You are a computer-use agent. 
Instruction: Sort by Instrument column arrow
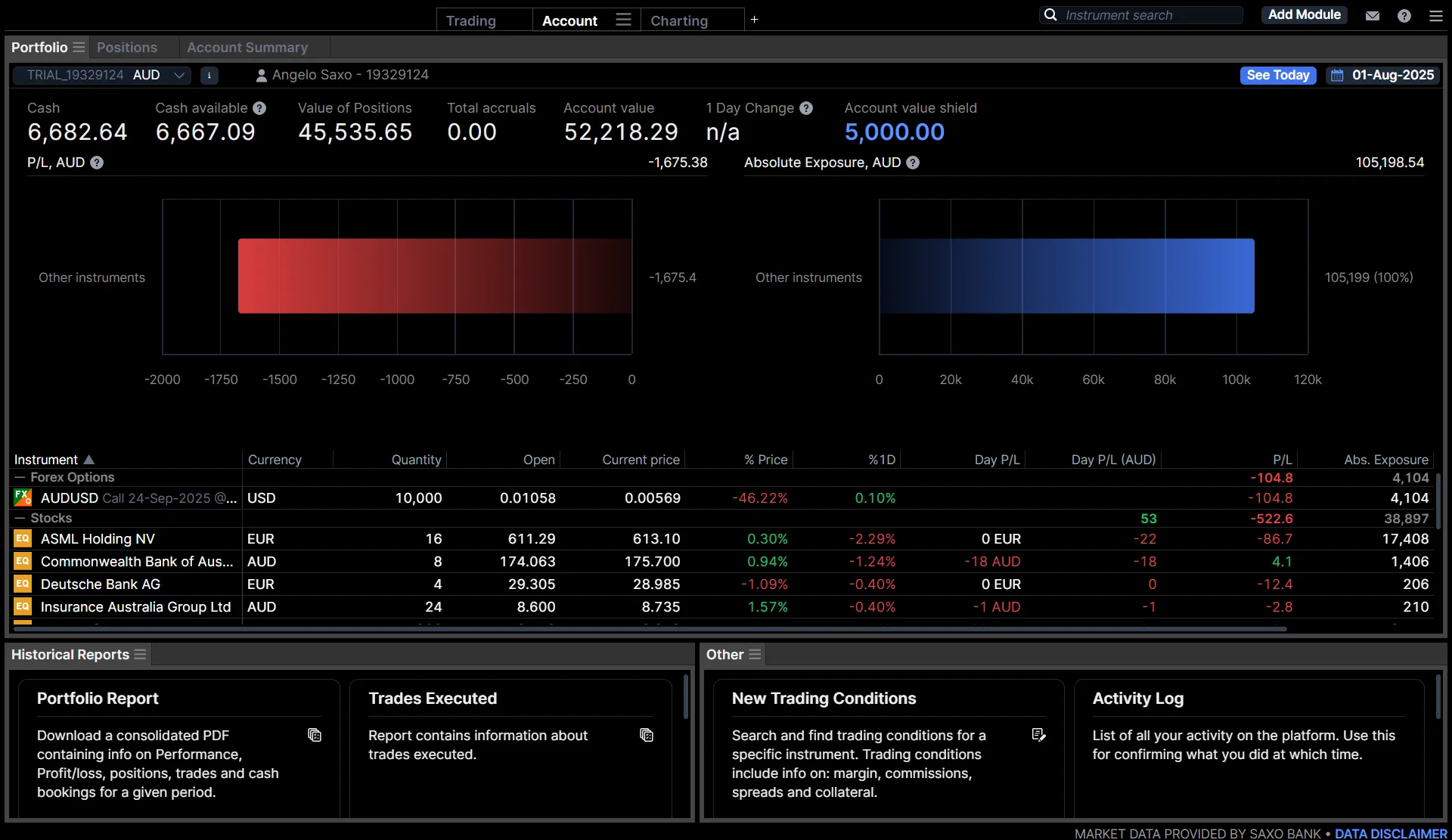pos(89,460)
